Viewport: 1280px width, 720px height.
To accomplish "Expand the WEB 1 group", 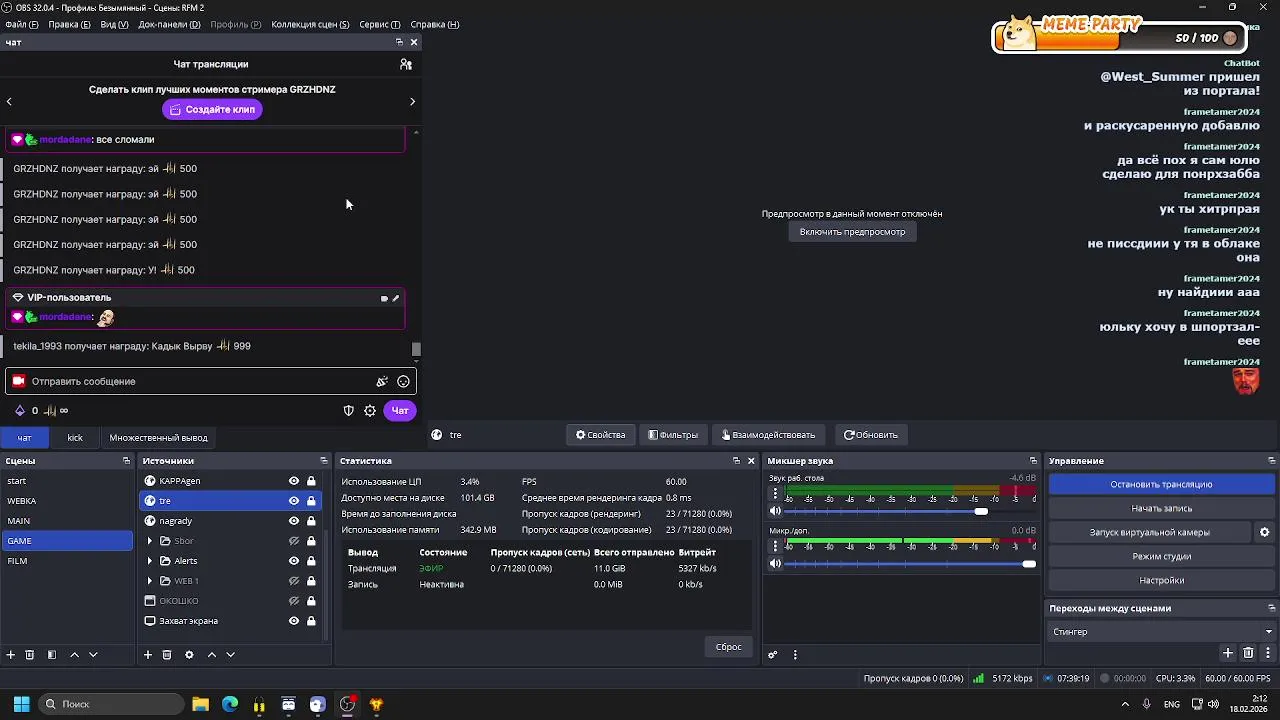I will pos(150,581).
